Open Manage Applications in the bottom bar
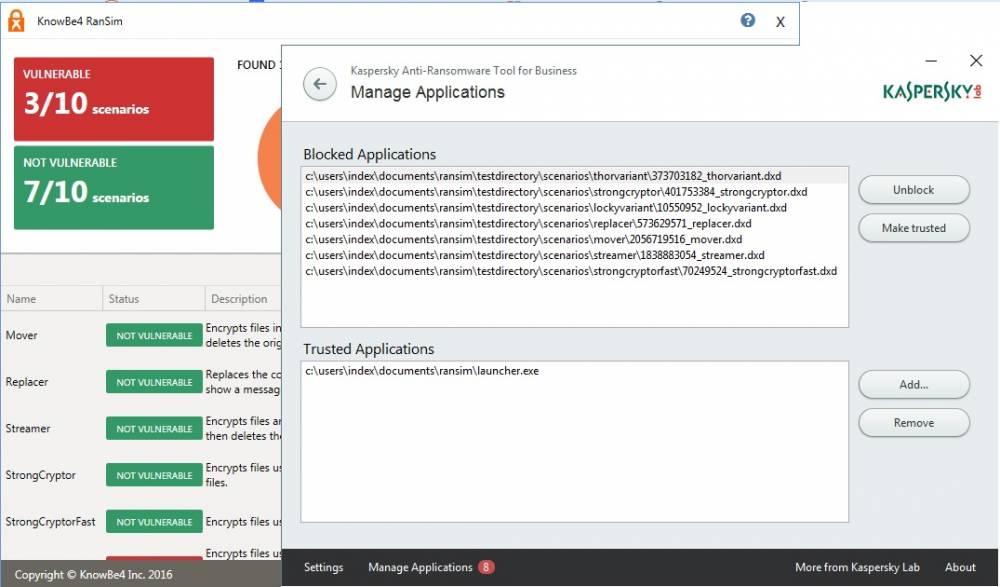Viewport: 1000px width, 587px height. click(420, 567)
